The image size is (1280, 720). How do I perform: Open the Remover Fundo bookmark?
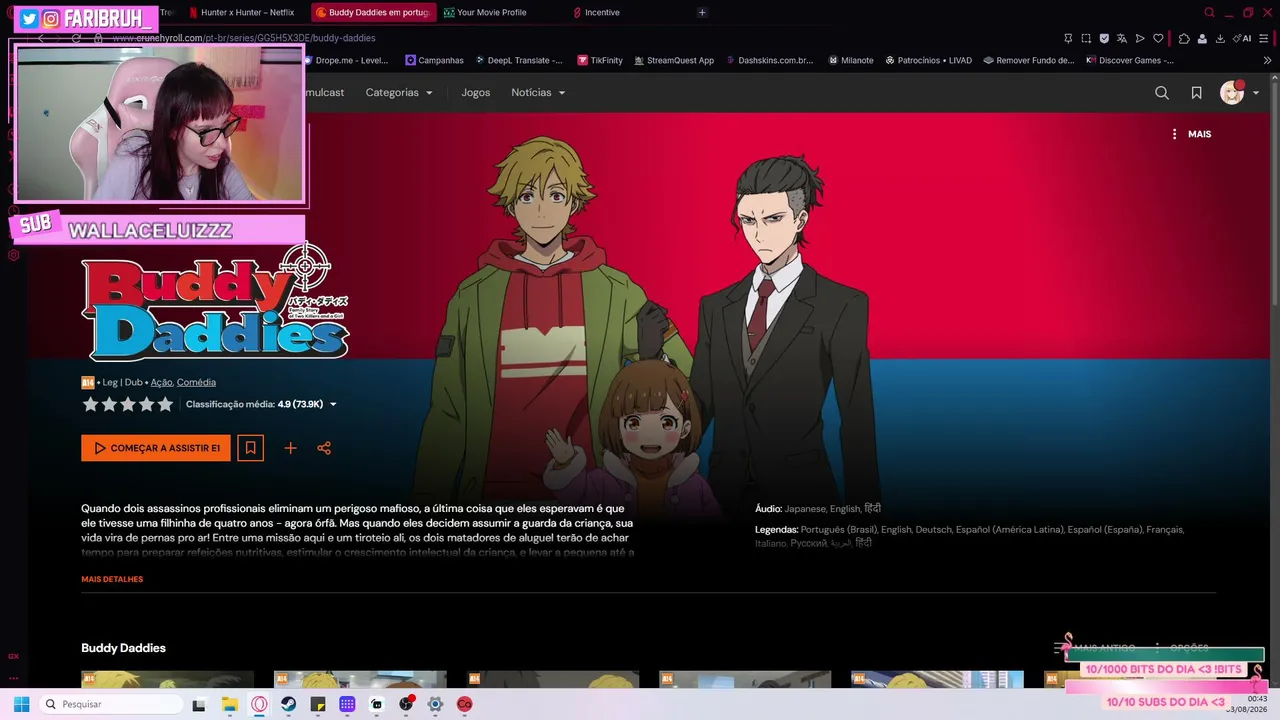pyautogui.click(x=1028, y=60)
